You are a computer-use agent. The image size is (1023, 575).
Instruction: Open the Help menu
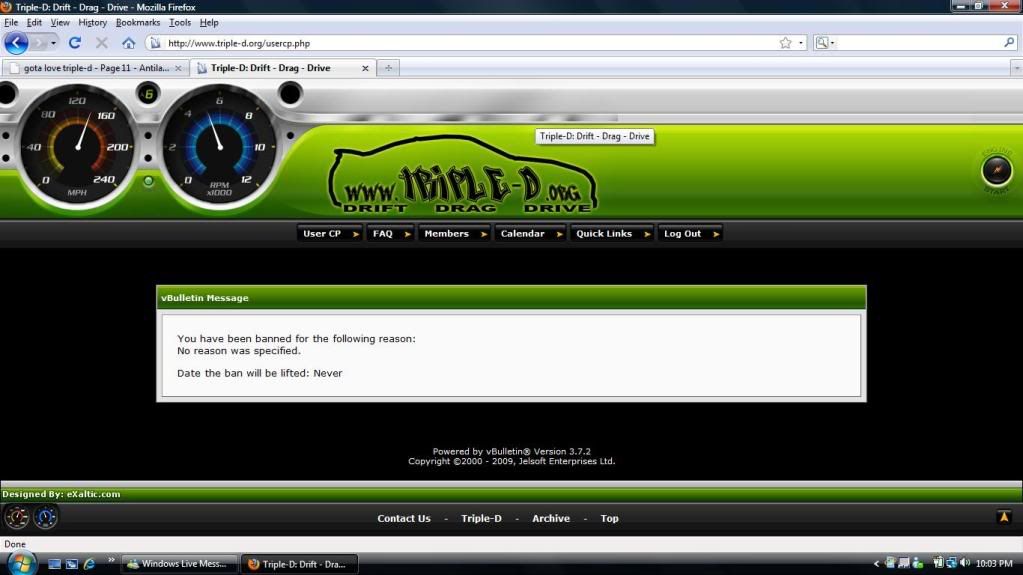pos(209,22)
